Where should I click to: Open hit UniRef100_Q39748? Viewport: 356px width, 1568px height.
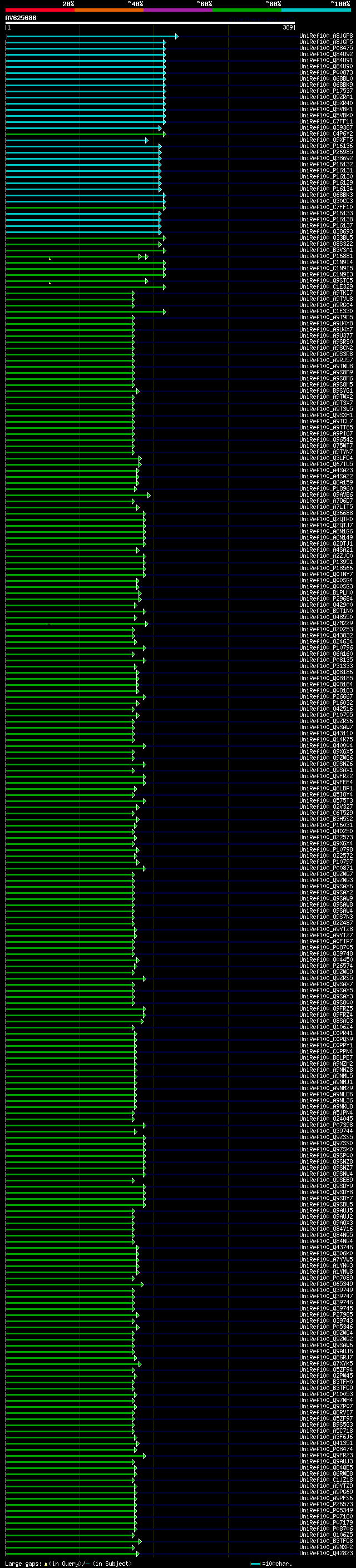326,953
